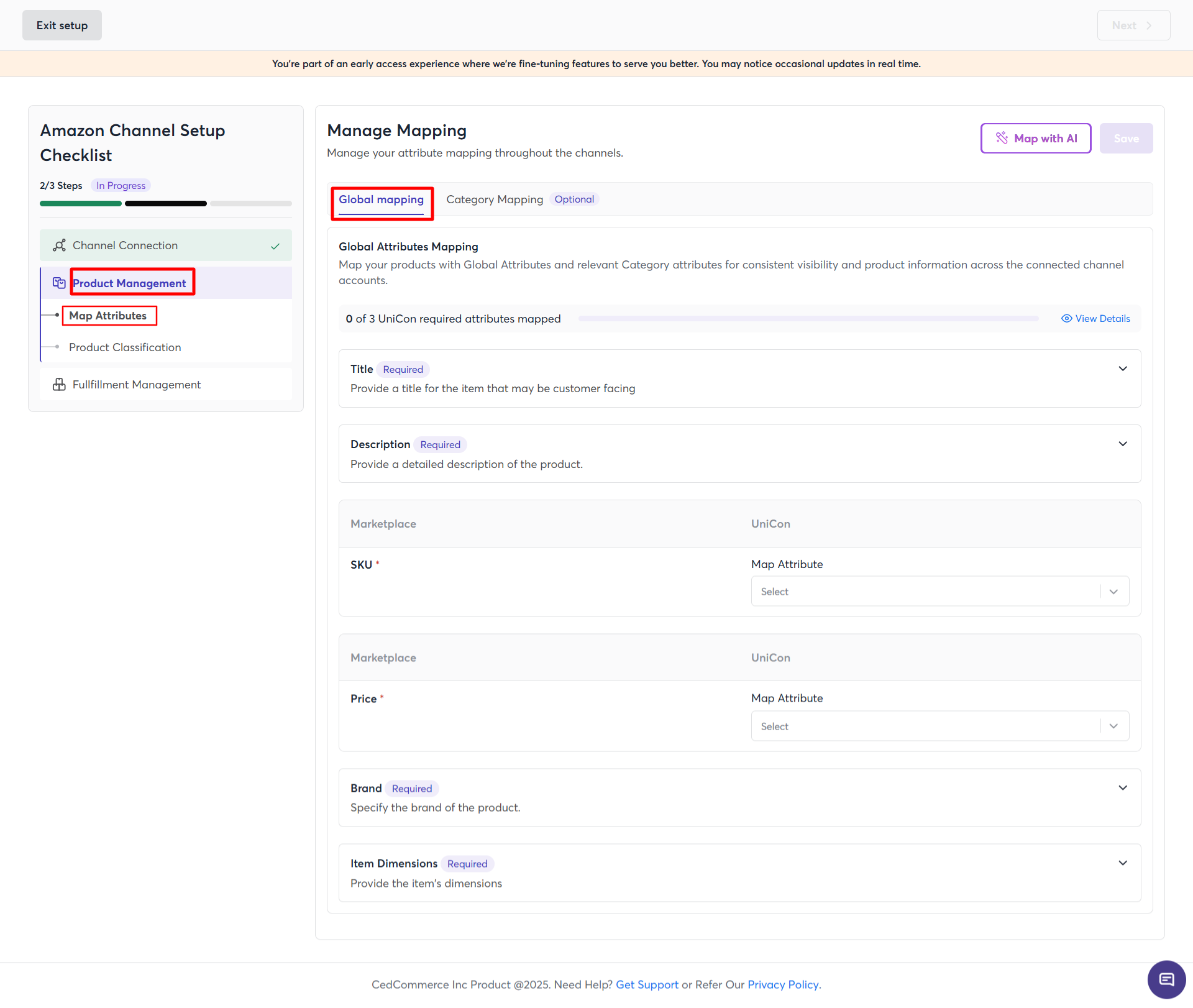This screenshot has height=1008, width=1193.
Task: Click the Exit setup button
Action: 62,25
